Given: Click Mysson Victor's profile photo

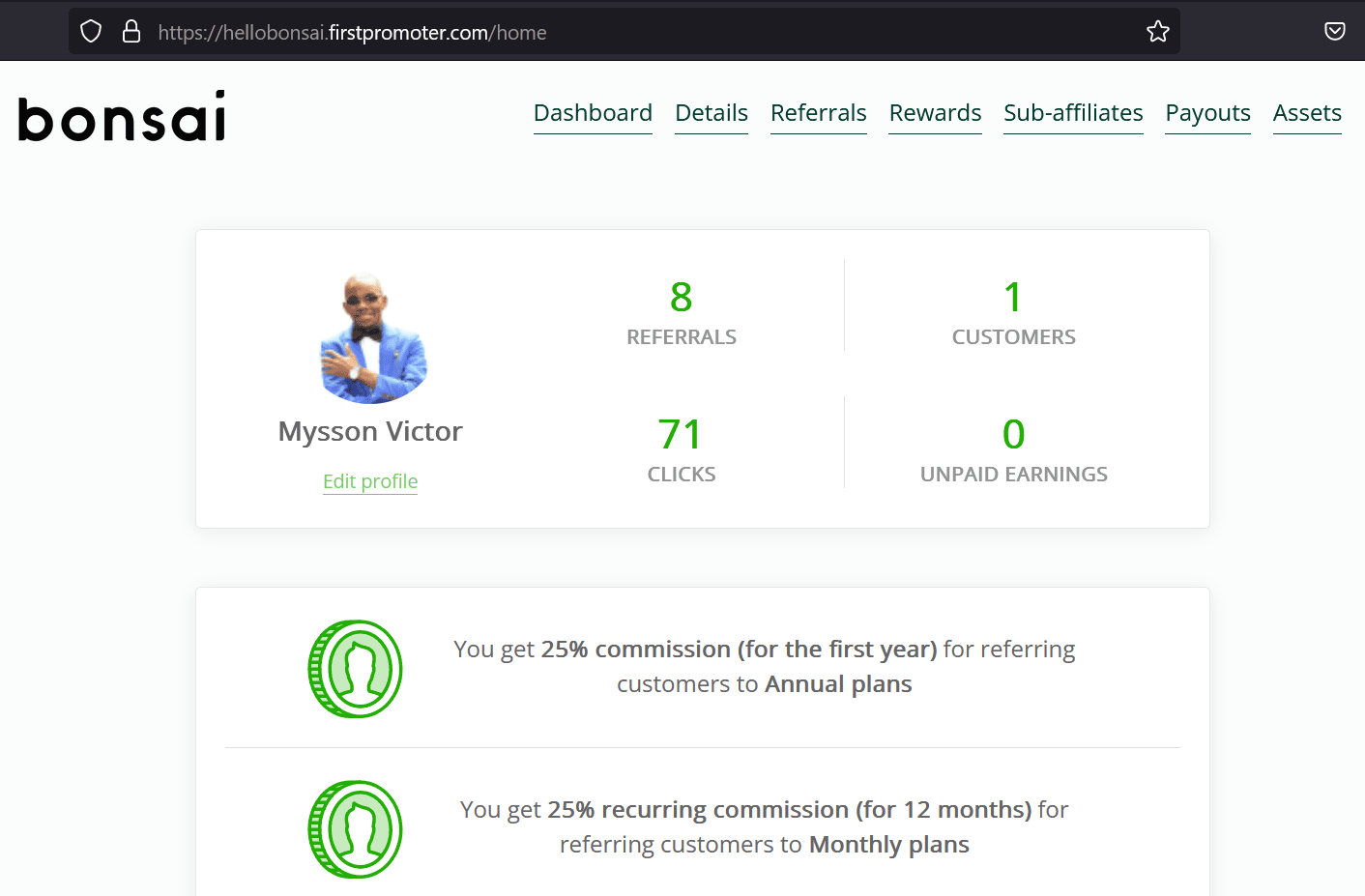Looking at the screenshot, I should (x=374, y=337).
